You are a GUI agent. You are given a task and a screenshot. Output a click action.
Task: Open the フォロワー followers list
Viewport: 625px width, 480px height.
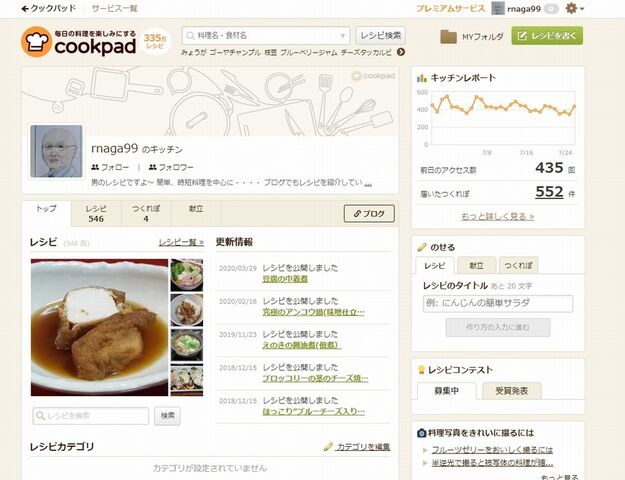pyautogui.click(x=171, y=167)
